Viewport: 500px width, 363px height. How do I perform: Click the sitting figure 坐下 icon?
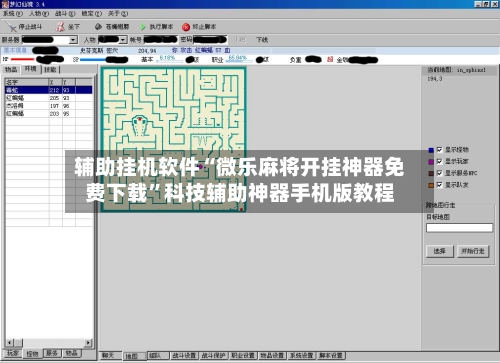(61, 27)
